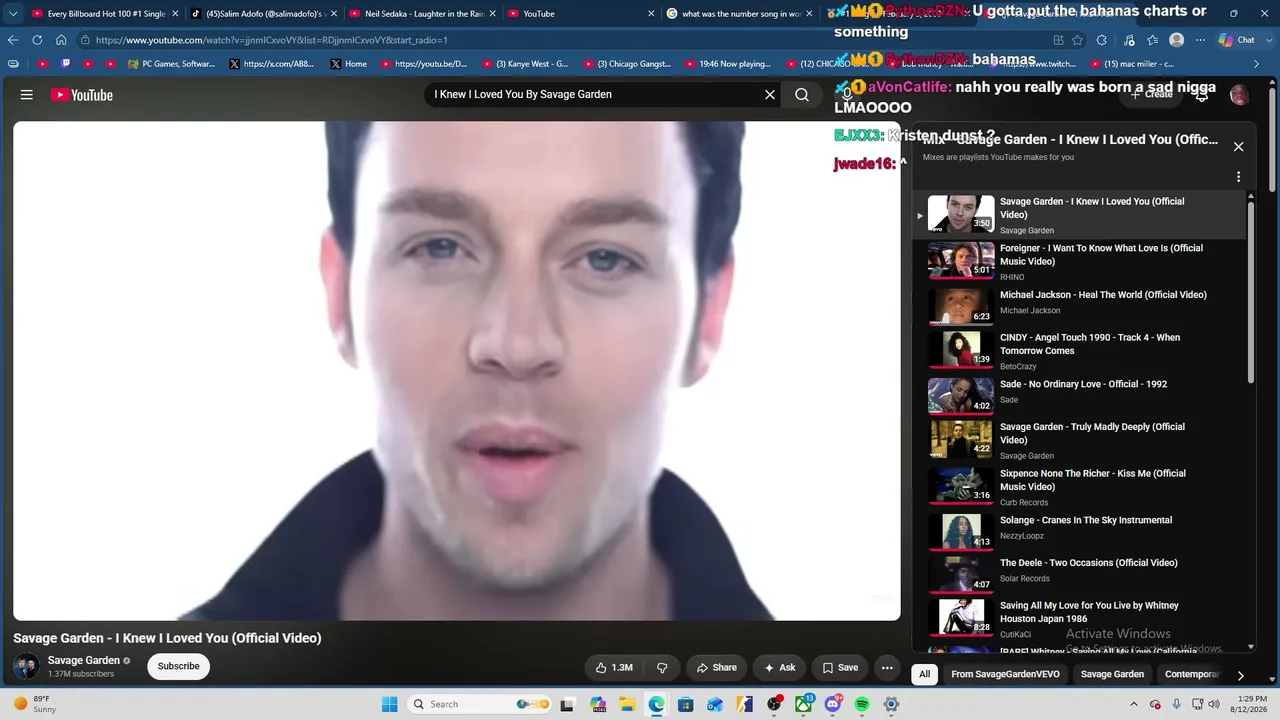Play Foreigner - I Want To Know What Love Is
1280x720 pixels.
[1080, 261]
